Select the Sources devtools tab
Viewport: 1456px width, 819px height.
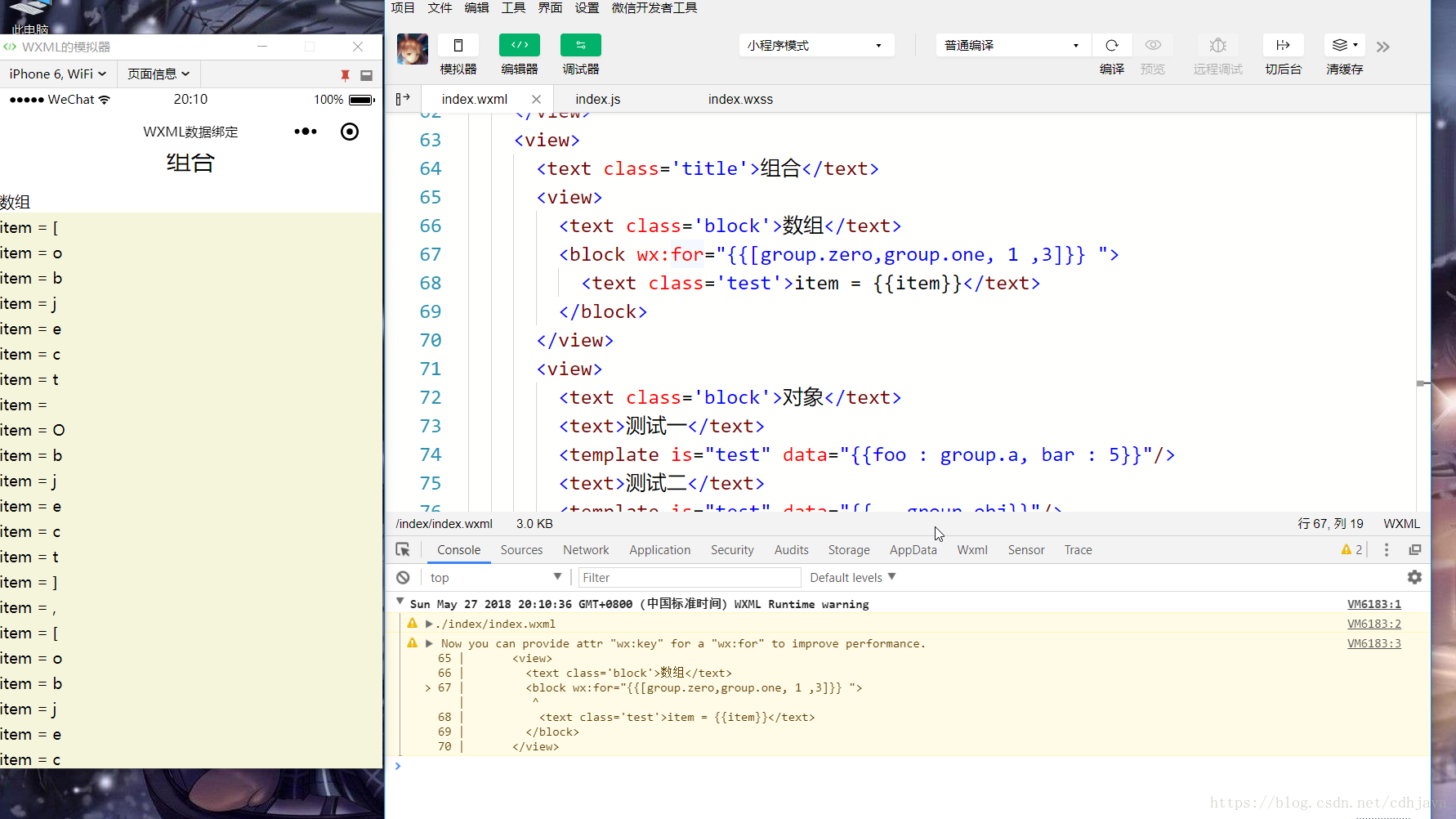tap(521, 550)
